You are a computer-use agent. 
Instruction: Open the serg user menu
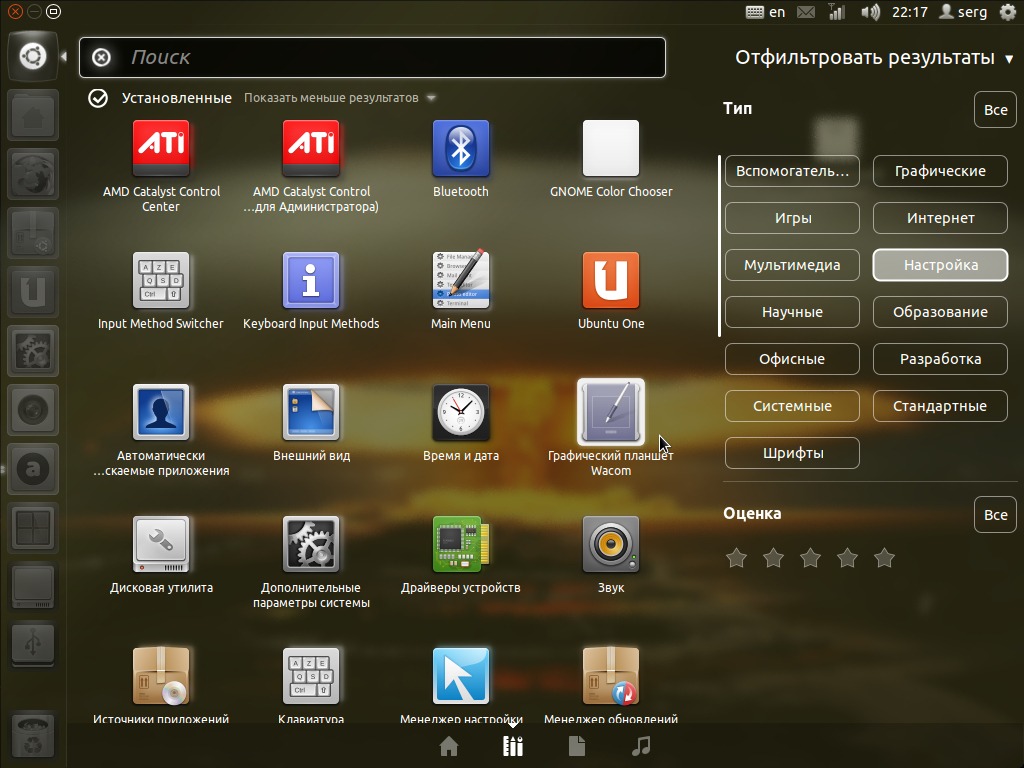click(963, 12)
